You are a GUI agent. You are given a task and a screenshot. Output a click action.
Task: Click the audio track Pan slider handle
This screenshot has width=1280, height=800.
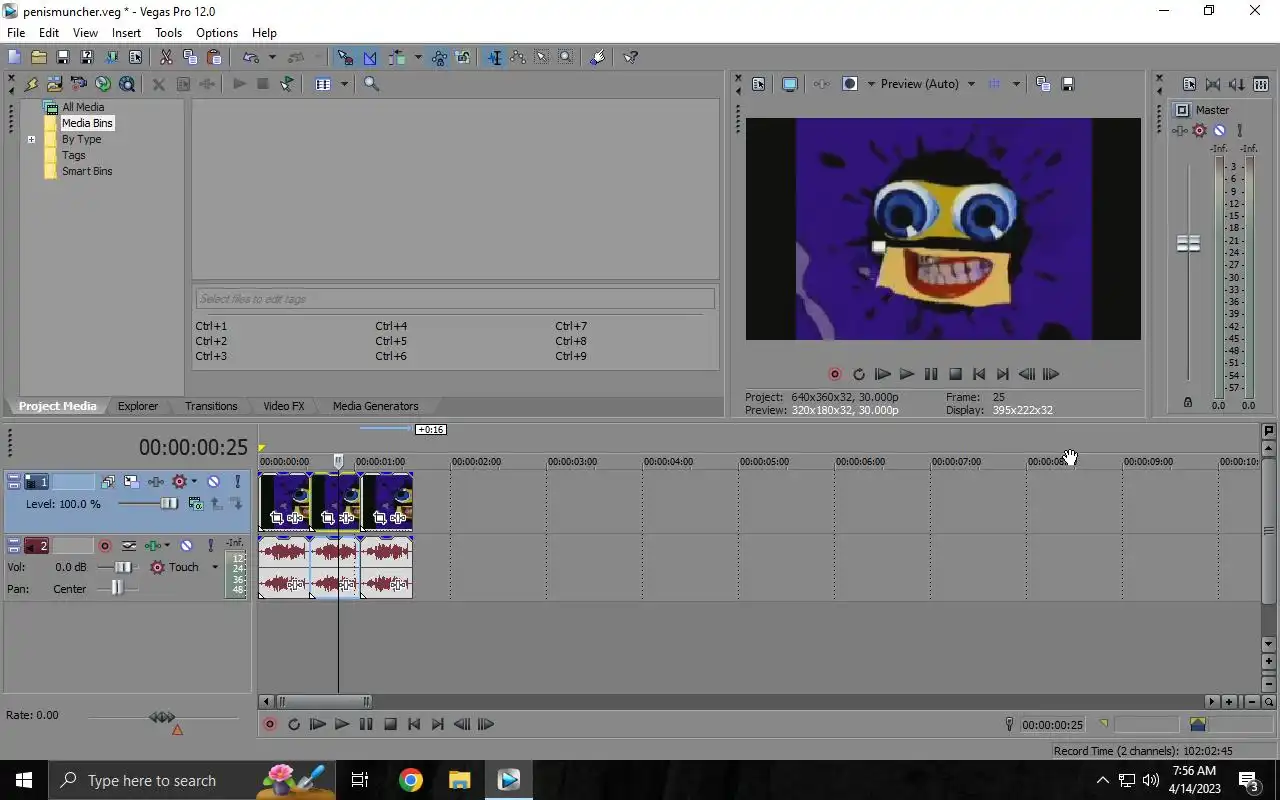[x=117, y=589]
